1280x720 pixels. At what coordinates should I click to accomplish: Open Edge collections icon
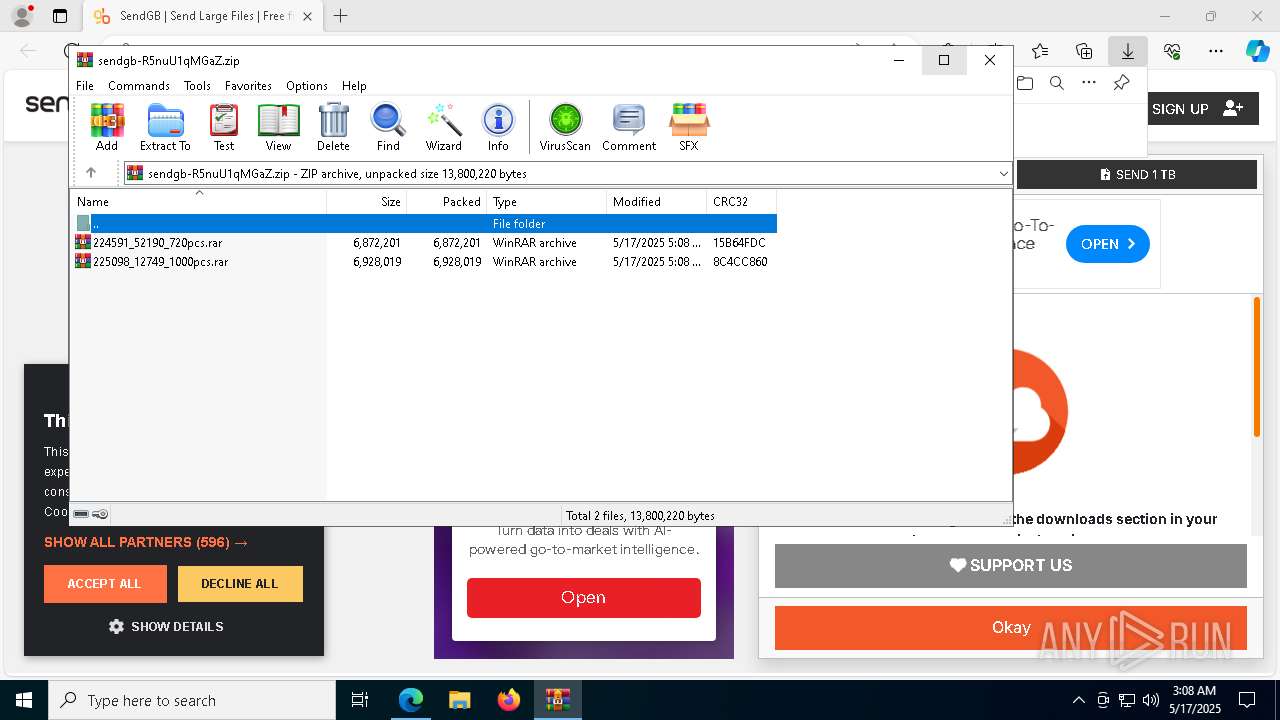(x=1084, y=50)
